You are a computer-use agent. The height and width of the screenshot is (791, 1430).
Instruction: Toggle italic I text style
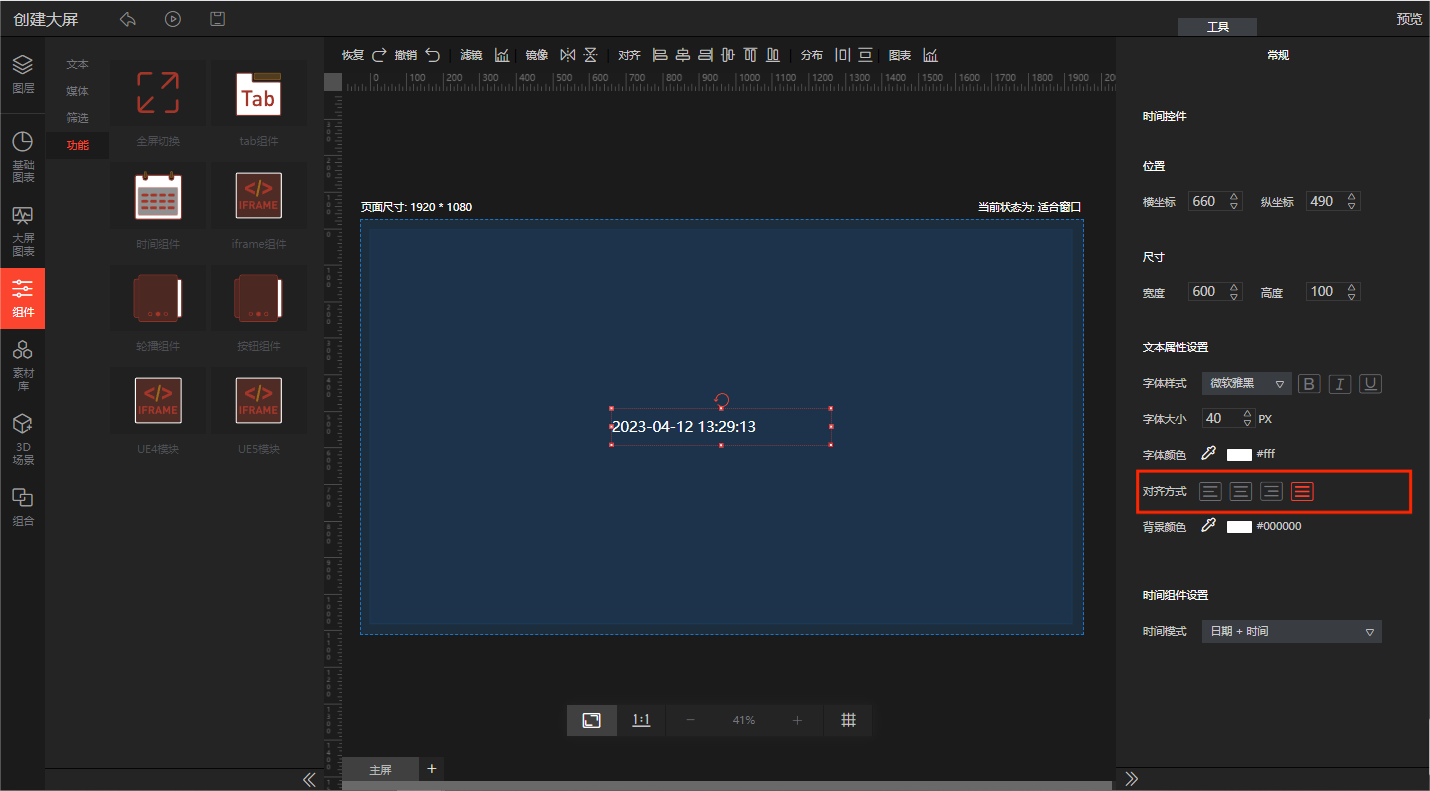[x=1340, y=384]
